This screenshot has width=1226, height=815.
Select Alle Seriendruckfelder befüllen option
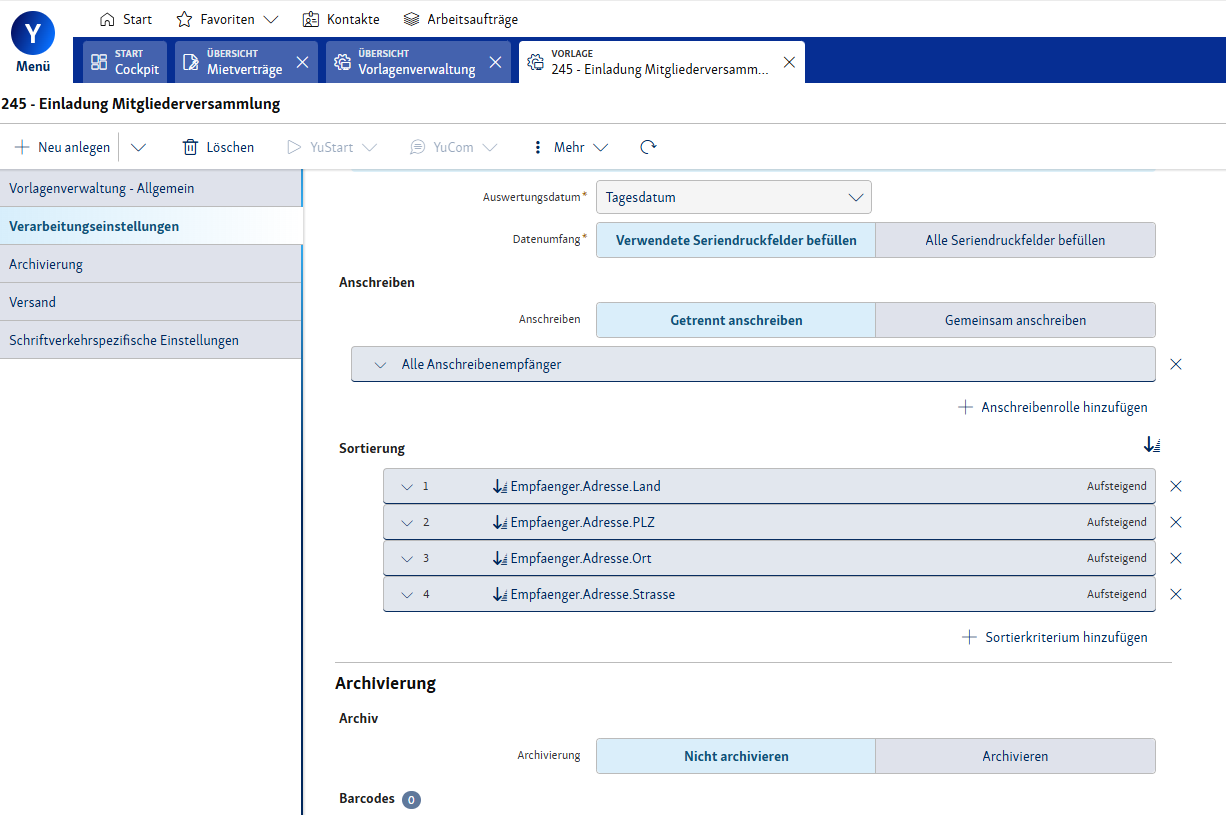tap(1015, 240)
